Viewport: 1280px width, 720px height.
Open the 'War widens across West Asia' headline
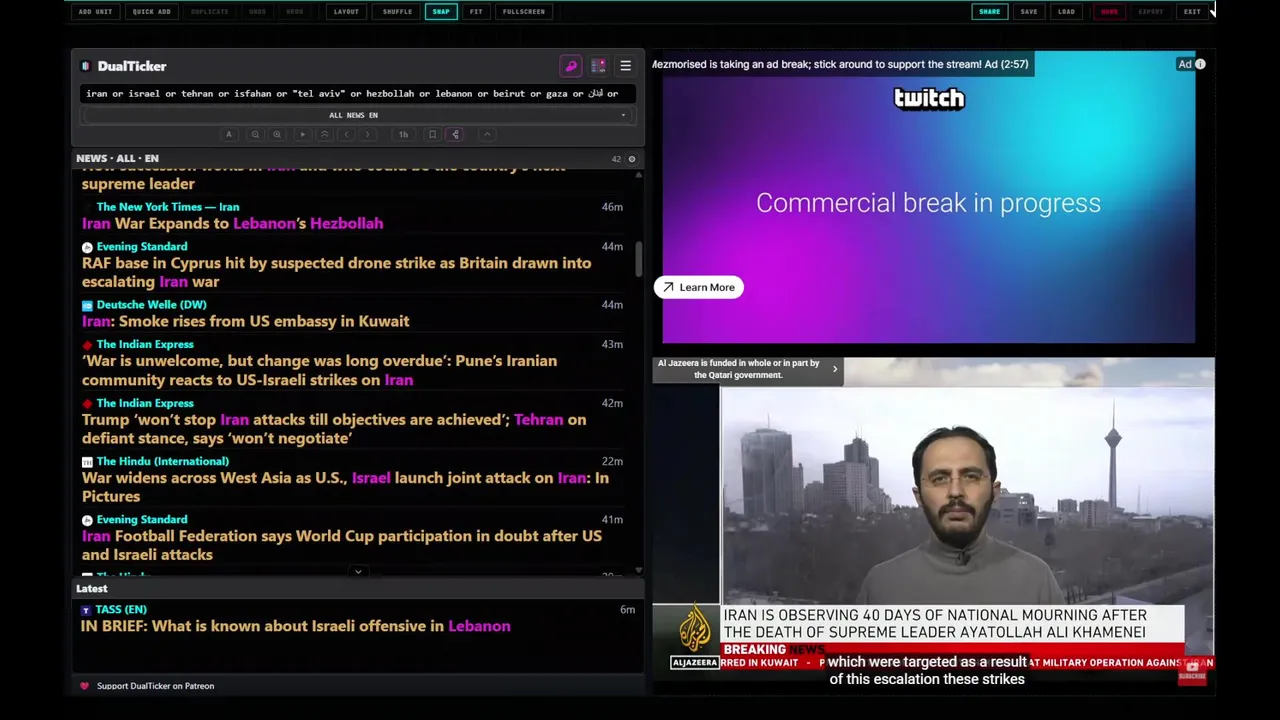click(x=345, y=487)
